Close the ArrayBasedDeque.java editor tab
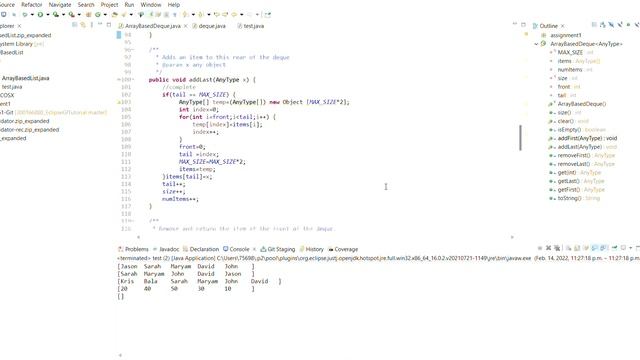640x360 pixels. click(185, 26)
